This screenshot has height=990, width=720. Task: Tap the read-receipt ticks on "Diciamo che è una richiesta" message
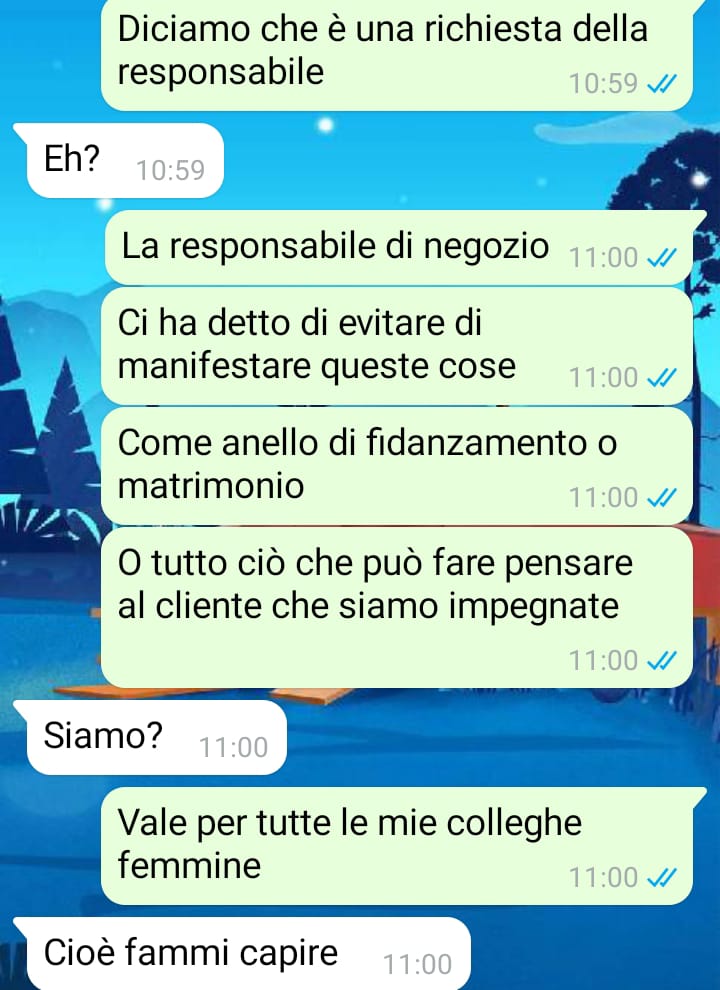tap(663, 83)
